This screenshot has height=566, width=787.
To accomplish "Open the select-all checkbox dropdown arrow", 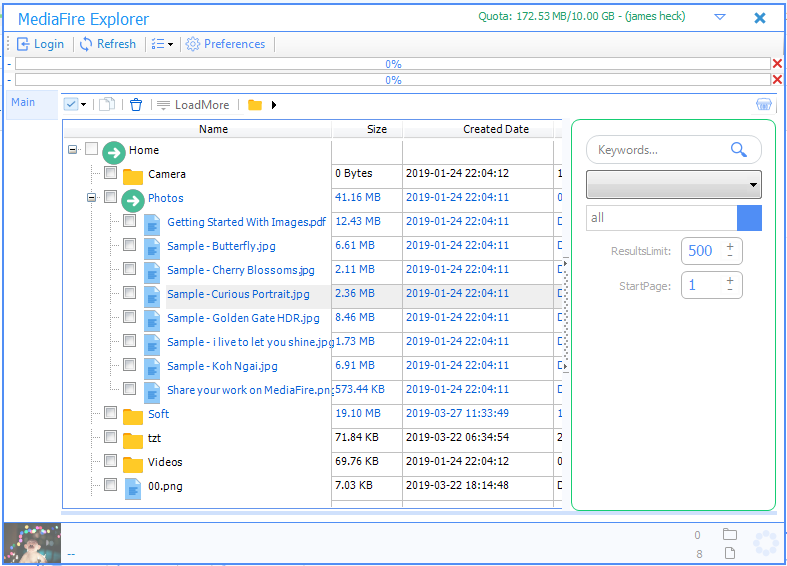I will pos(83,104).
